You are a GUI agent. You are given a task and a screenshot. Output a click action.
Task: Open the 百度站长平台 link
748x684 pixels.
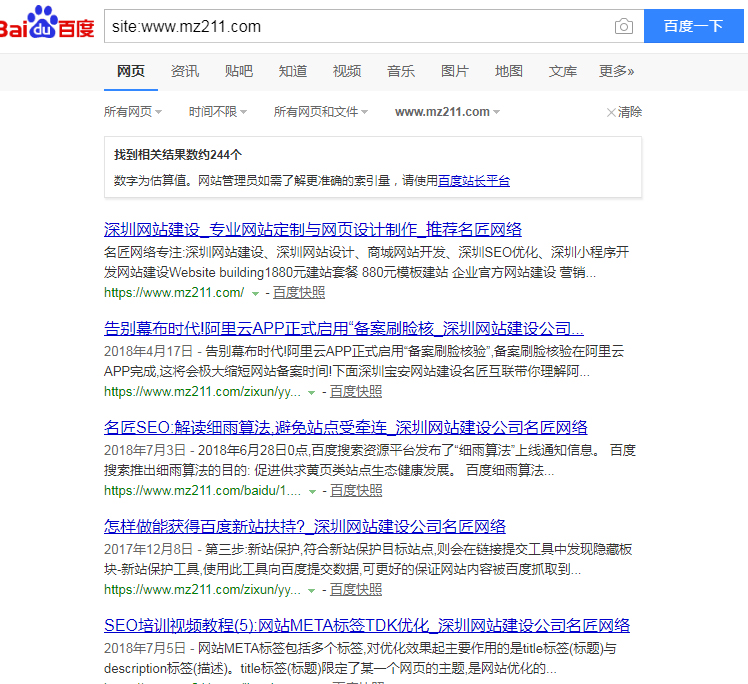pyautogui.click(x=474, y=181)
